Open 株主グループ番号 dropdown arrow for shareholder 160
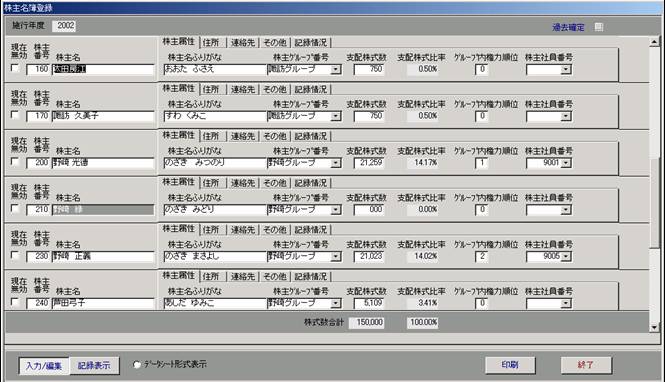The height and width of the screenshot is (382, 665). pos(336,70)
